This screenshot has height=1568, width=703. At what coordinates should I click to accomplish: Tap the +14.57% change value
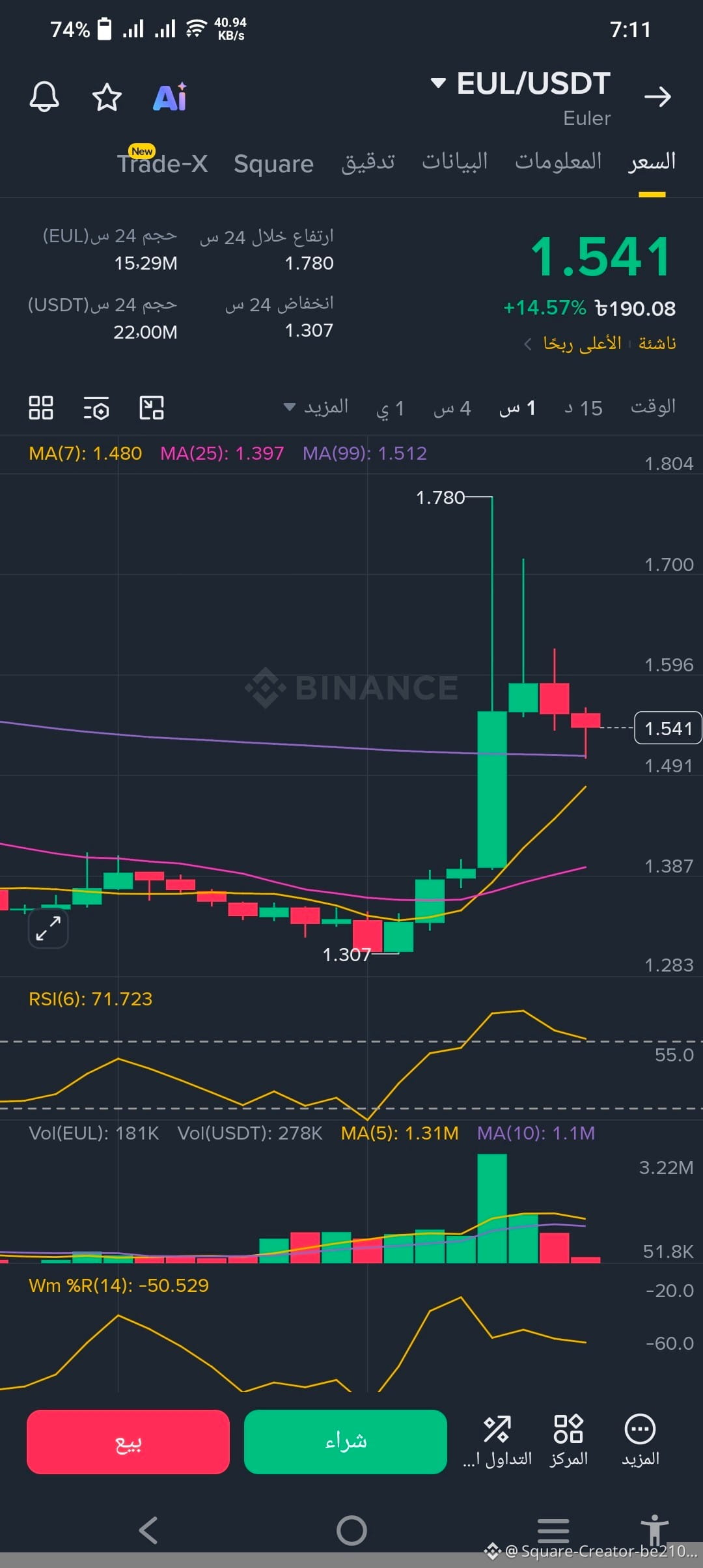pyautogui.click(x=545, y=307)
